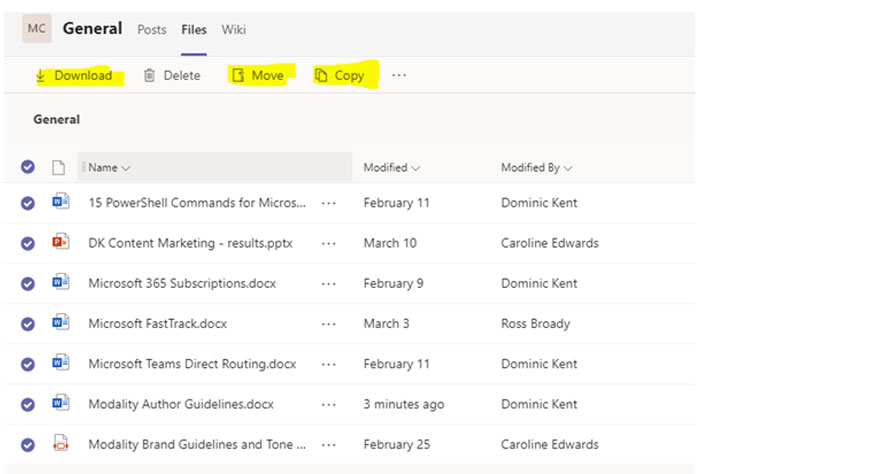Click the '3 minutes ago' modified time

pos(403,404)
